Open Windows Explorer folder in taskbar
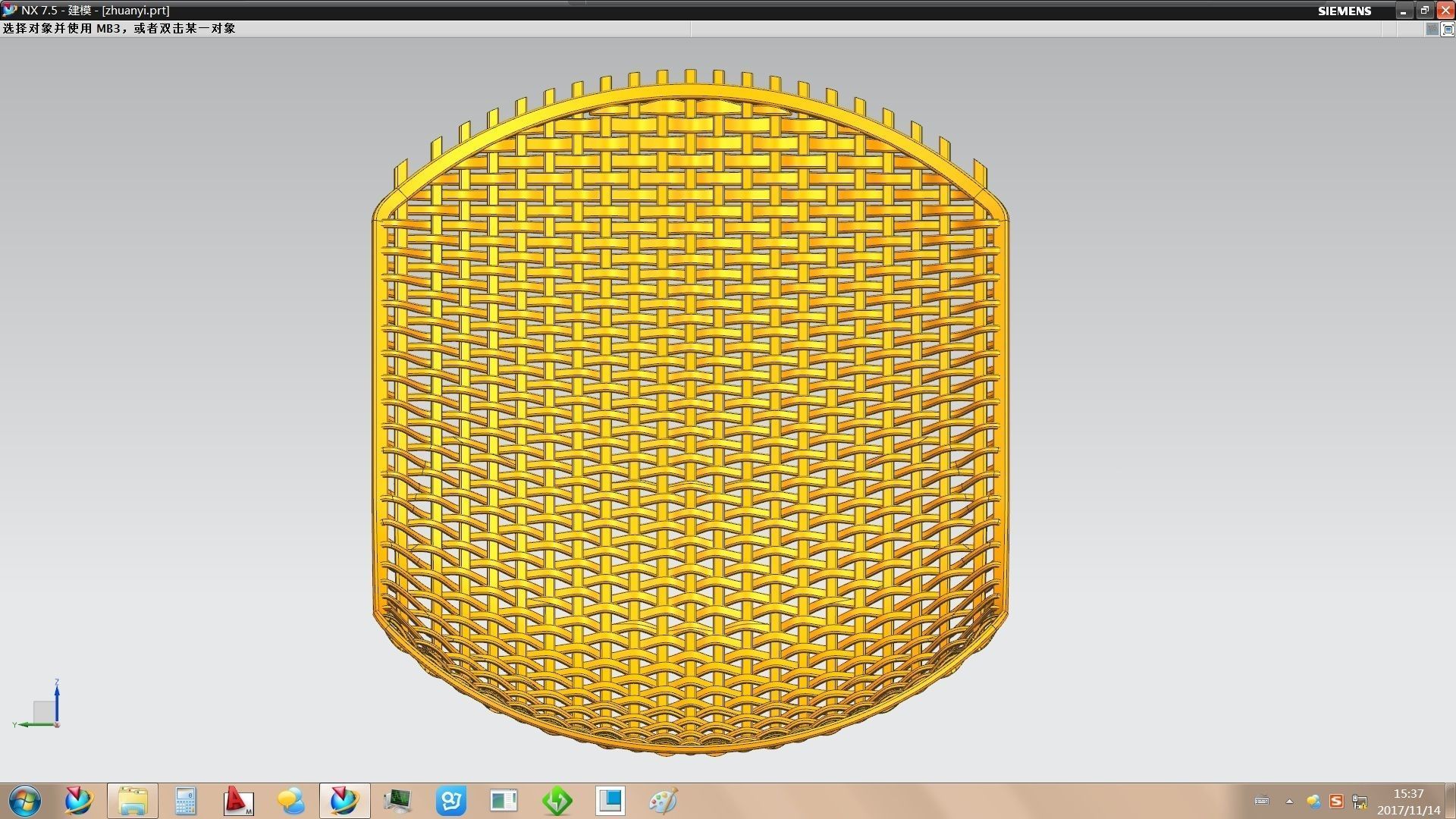 pos(133,801)
